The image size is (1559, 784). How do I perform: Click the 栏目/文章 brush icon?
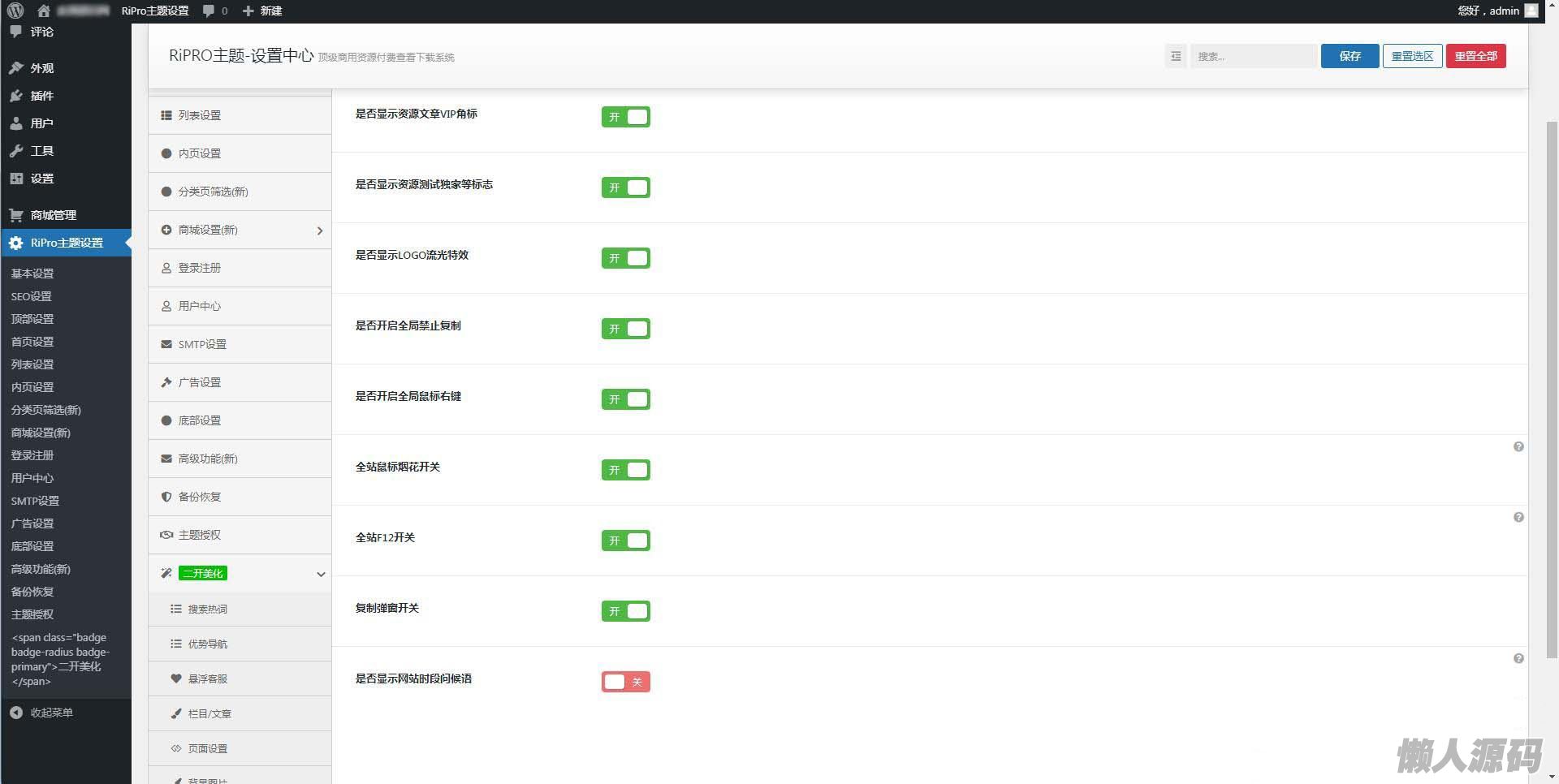pyautogui.click(x=176, y=713)
